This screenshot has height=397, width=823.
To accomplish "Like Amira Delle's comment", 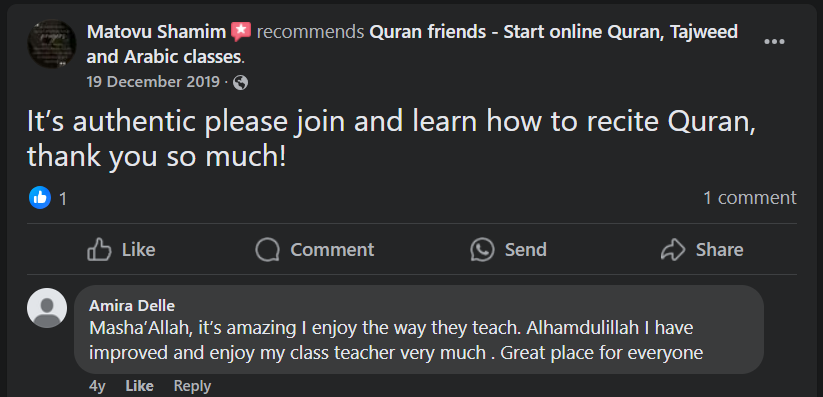I will [140, 386].
